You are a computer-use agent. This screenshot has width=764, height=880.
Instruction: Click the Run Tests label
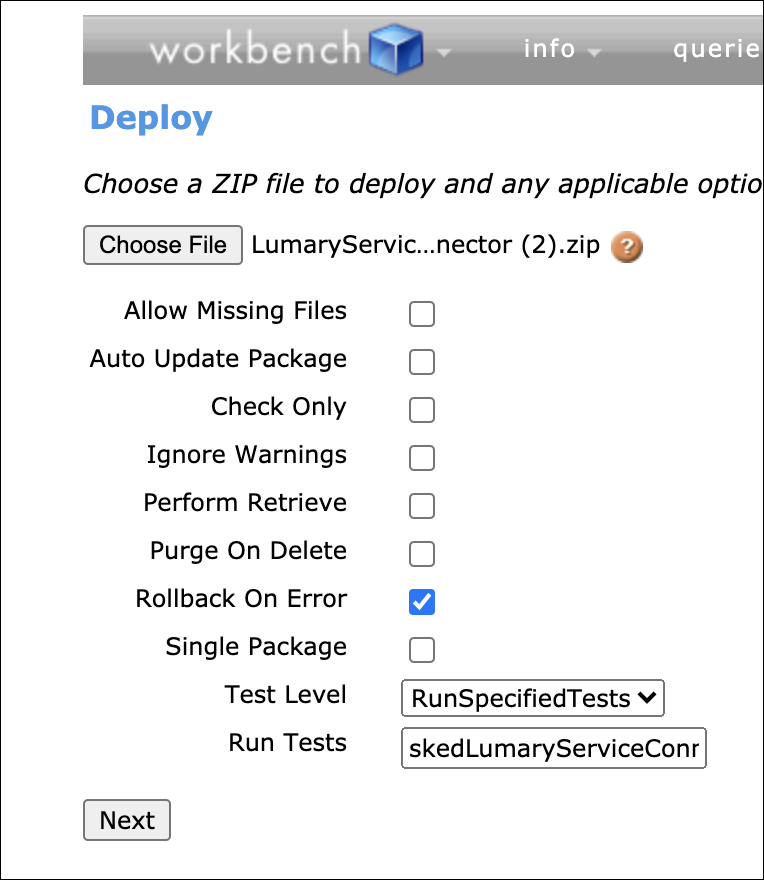click(x=287, y=742)
